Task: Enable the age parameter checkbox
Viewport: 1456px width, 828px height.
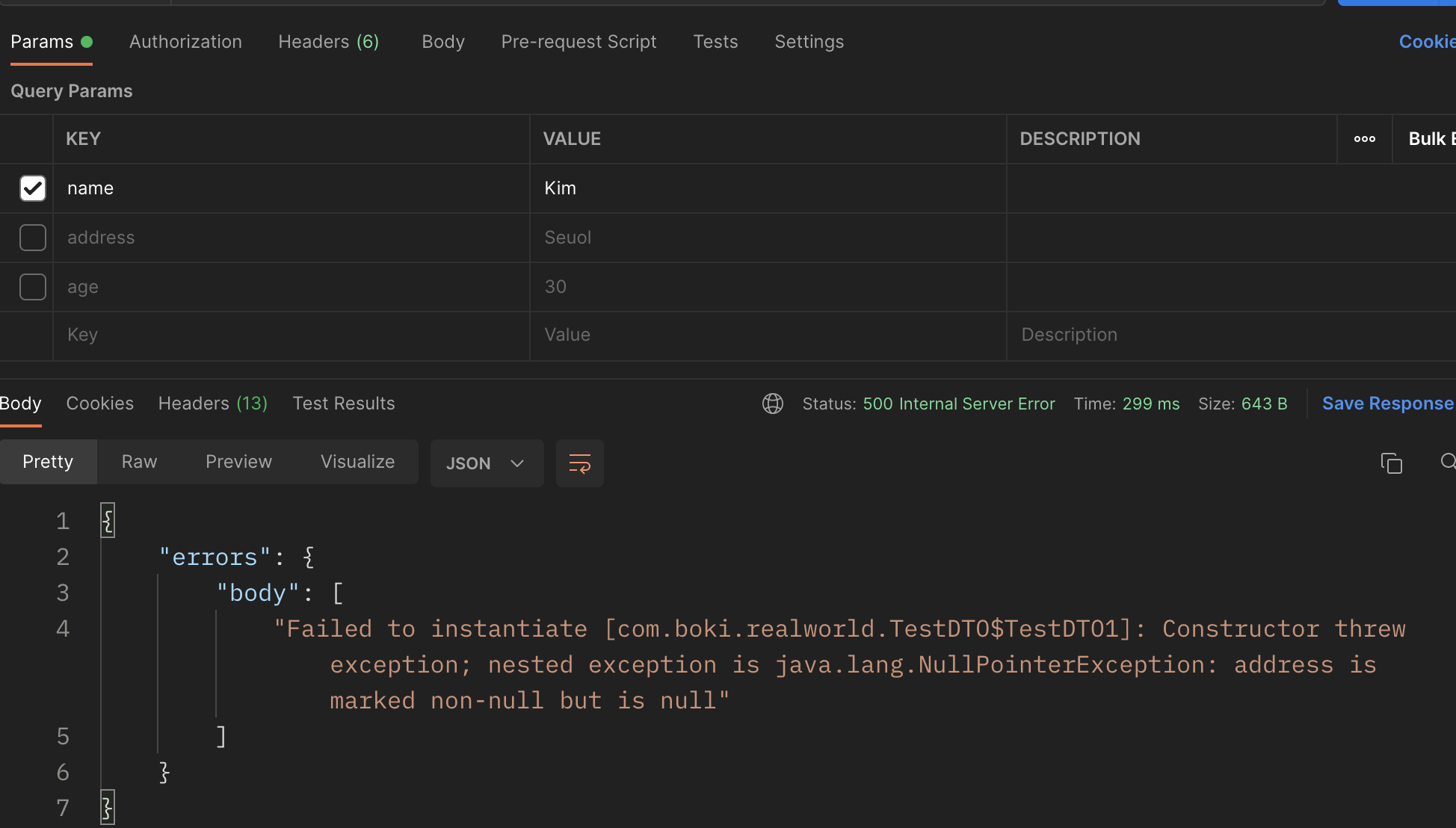Action: coord(33,287)
